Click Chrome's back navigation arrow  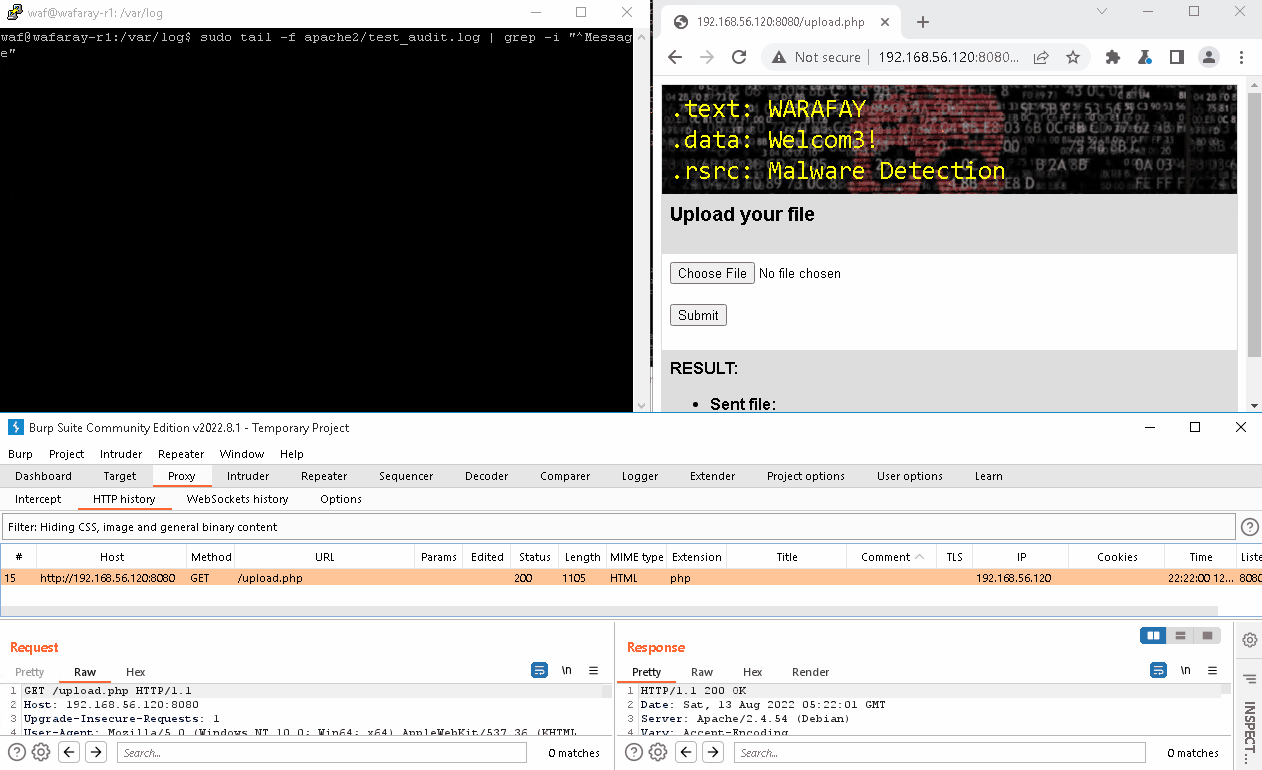coord(675,57)
